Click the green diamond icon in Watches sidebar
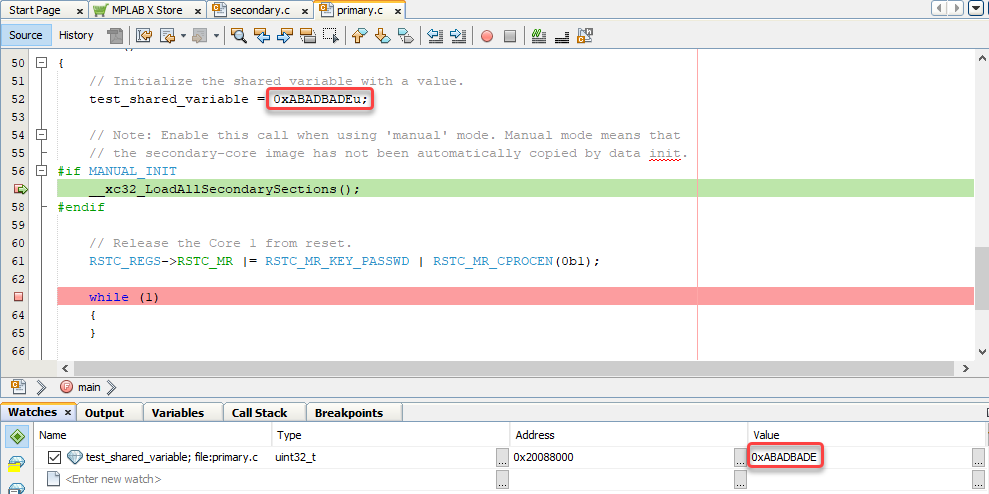 point(16,437)
